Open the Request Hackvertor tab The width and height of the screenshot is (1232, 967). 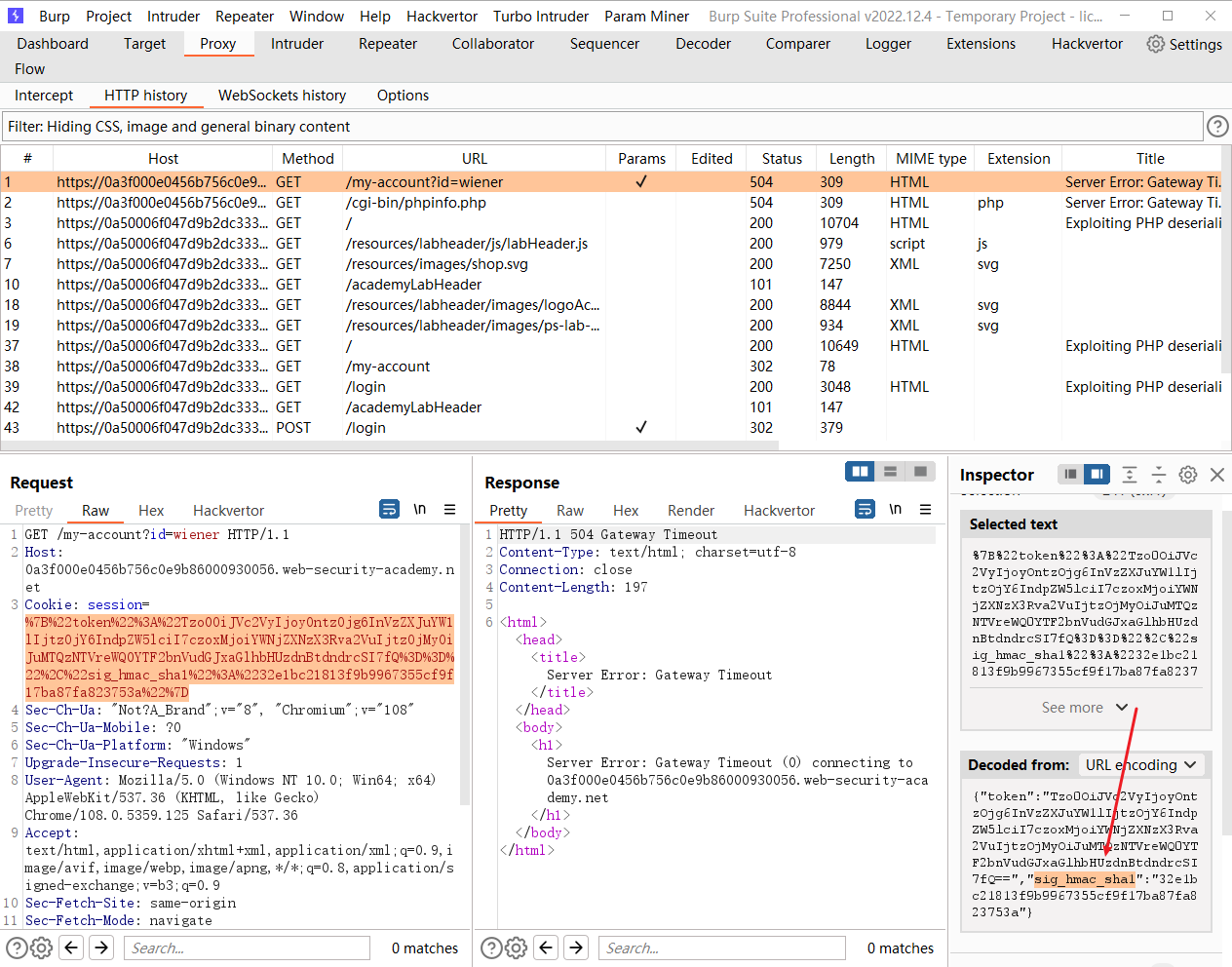(228, 510)
